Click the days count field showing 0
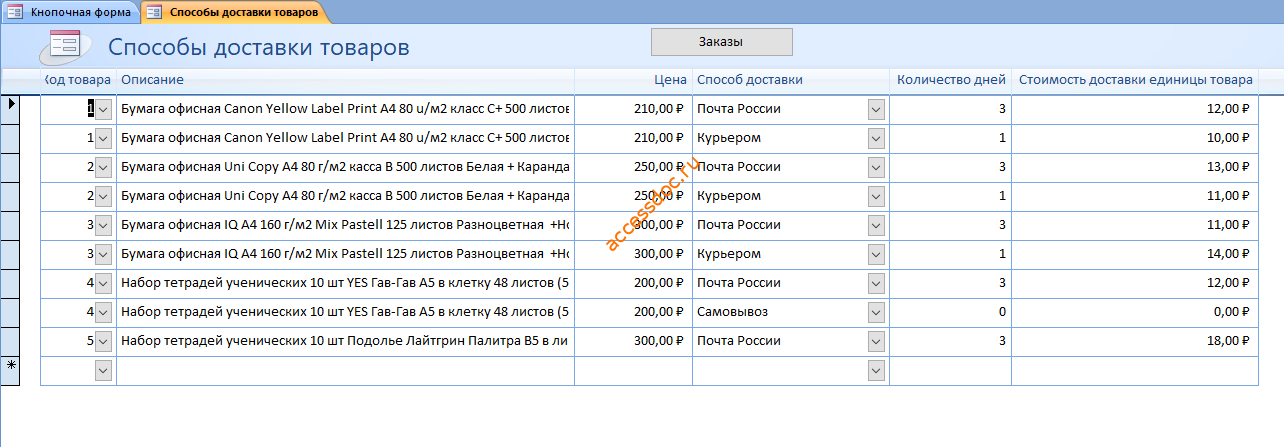 click(x=950, y=312)
